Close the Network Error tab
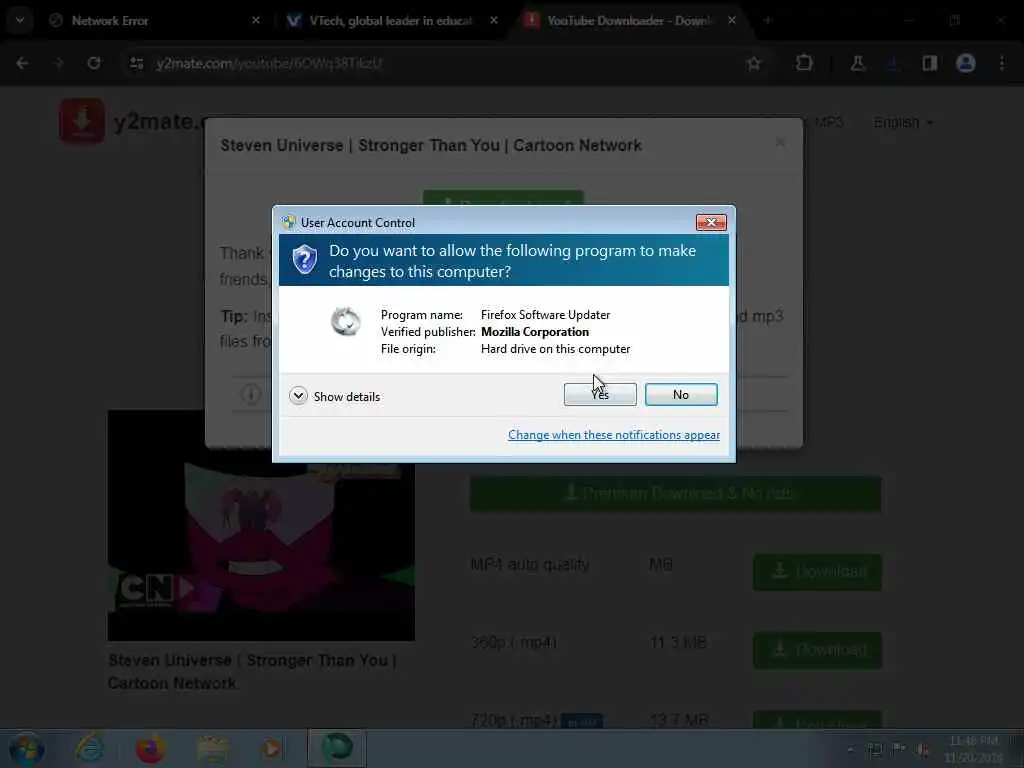The image size is (1024, 768). point(256,20)
